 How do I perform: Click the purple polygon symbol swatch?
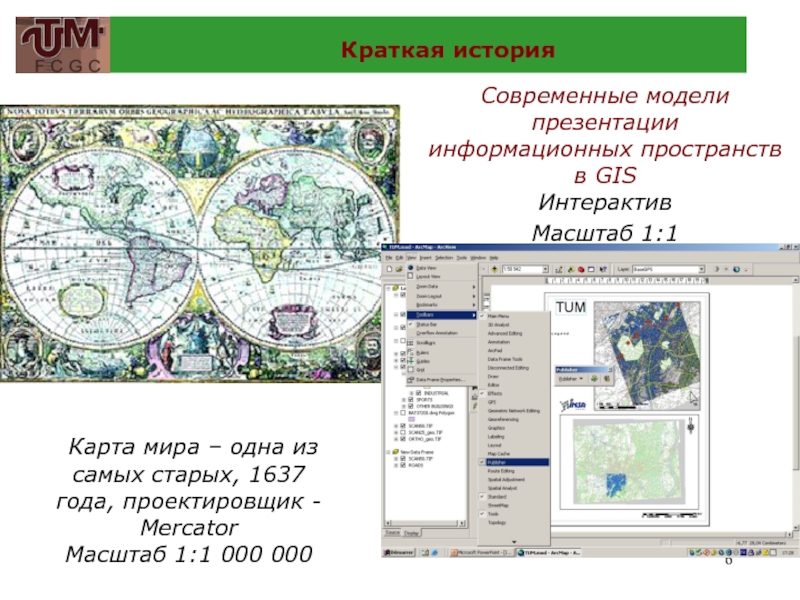tap(412, 419)
